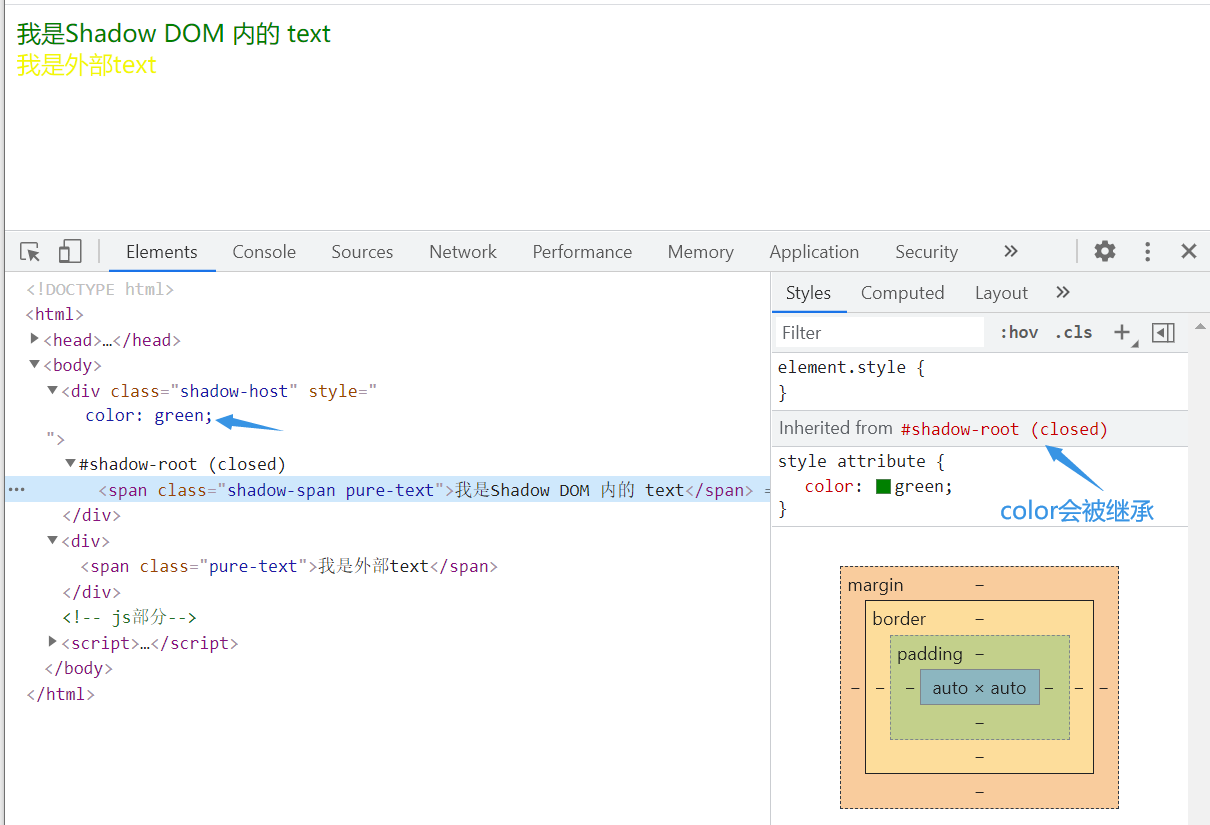Screen dimensions: 1210x825
Task: Open the Network tab
Action: (x=463, y=252)
